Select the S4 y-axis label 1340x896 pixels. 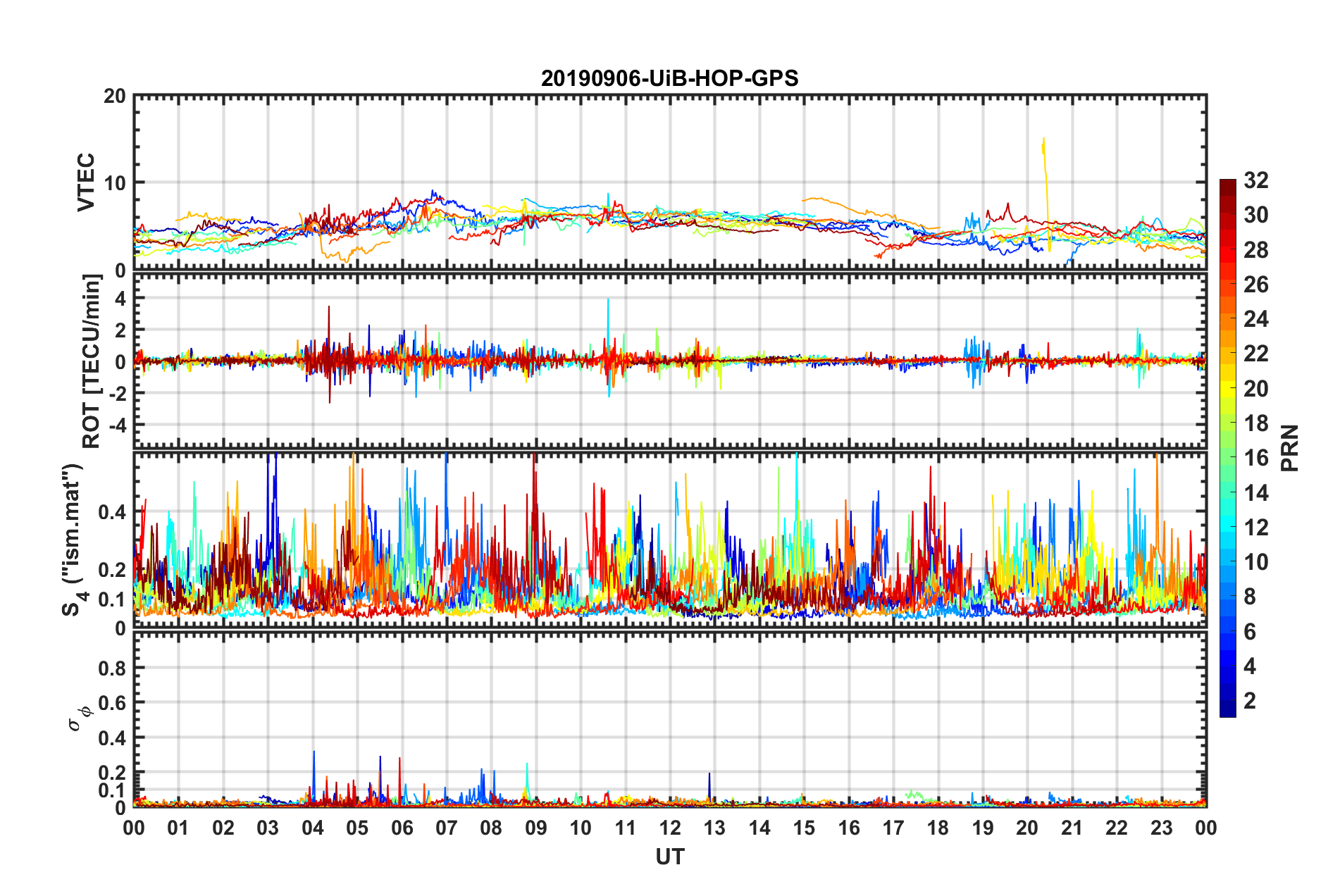point(73,540)
